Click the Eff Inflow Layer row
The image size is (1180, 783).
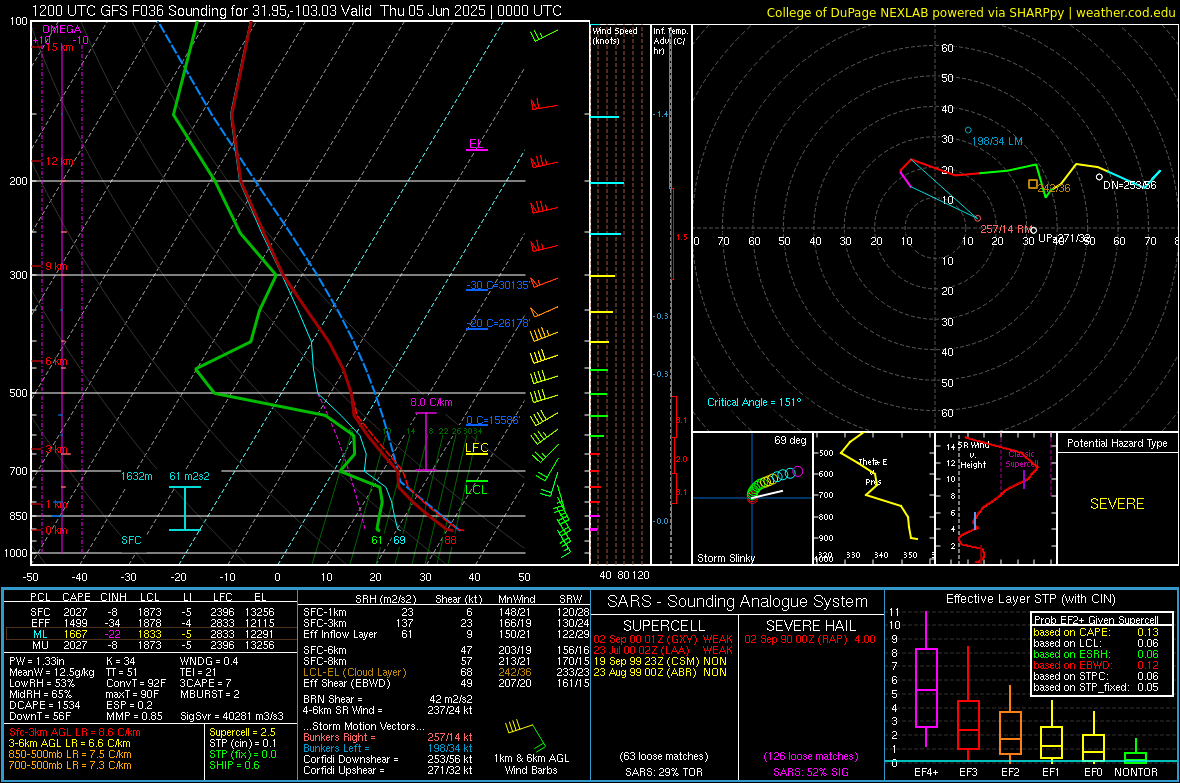click(446, 634)
